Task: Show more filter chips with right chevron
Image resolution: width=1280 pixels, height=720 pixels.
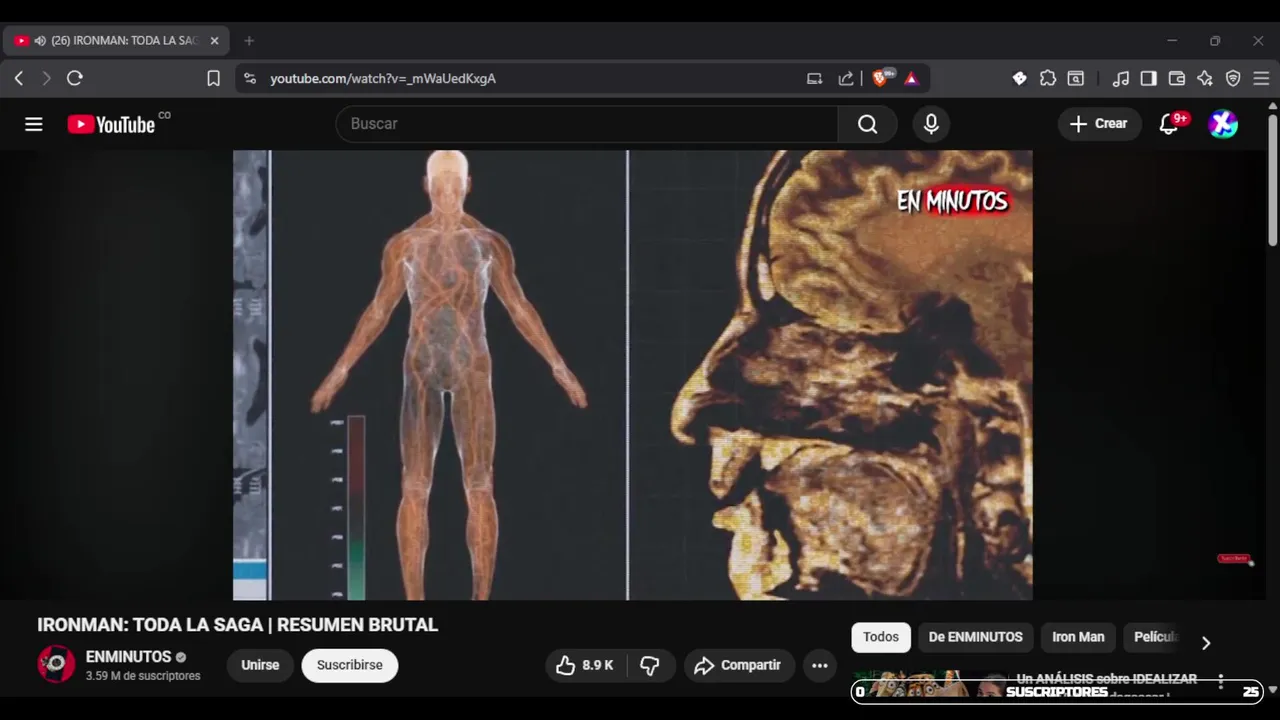Action: tap(1205, 643)
